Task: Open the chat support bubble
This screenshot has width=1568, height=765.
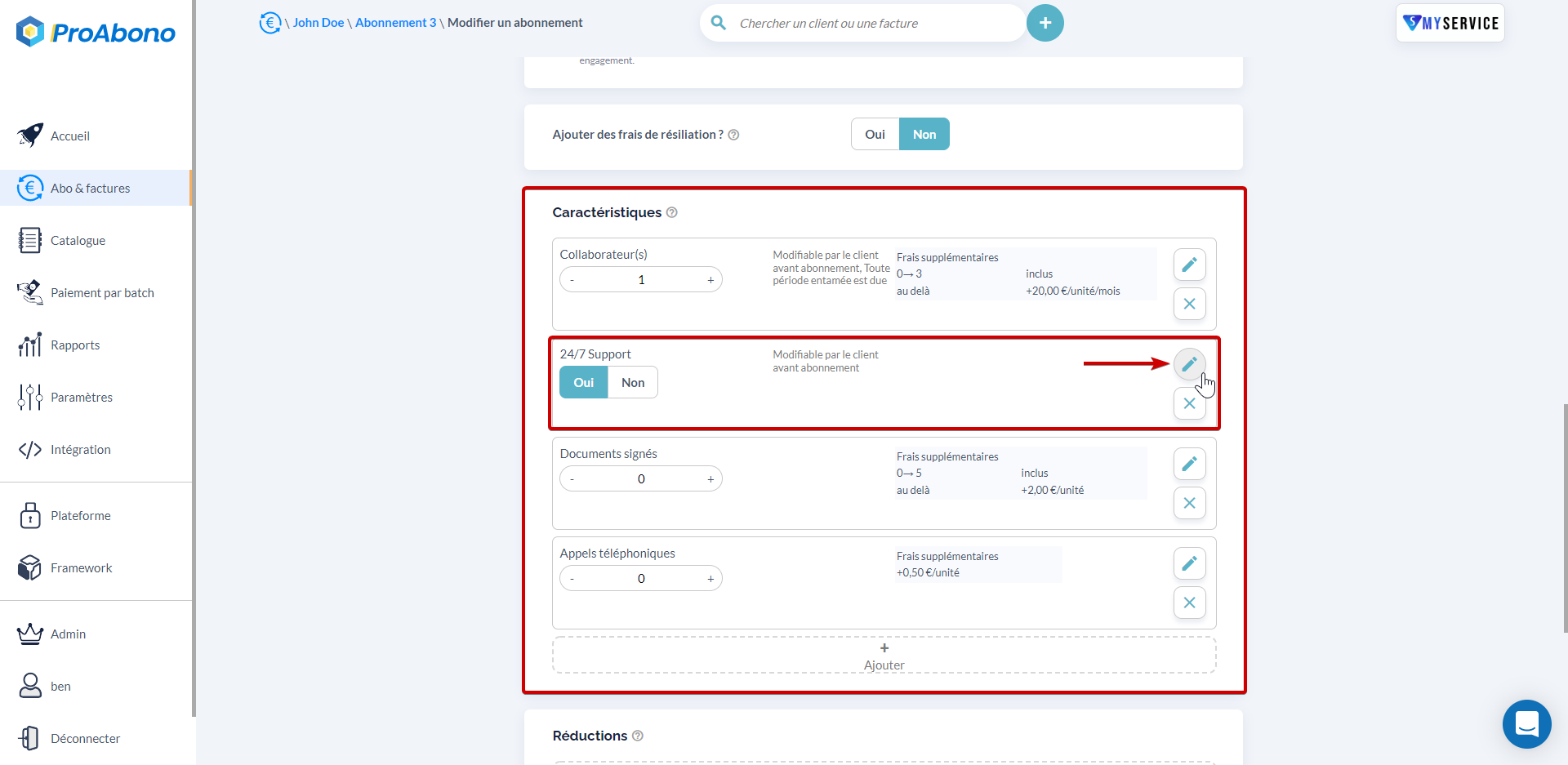Action: pyautogui.click(x=1526, y=724)
